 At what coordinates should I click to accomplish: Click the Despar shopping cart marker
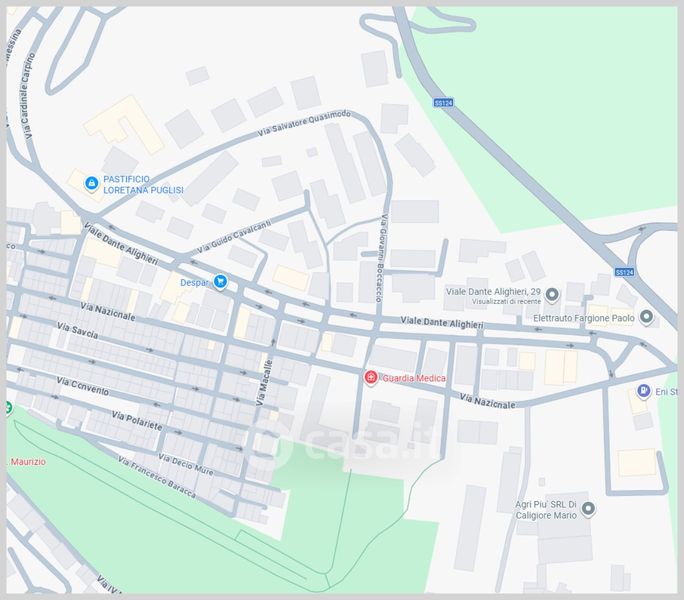pyautogui.click(x=220, y=281)
